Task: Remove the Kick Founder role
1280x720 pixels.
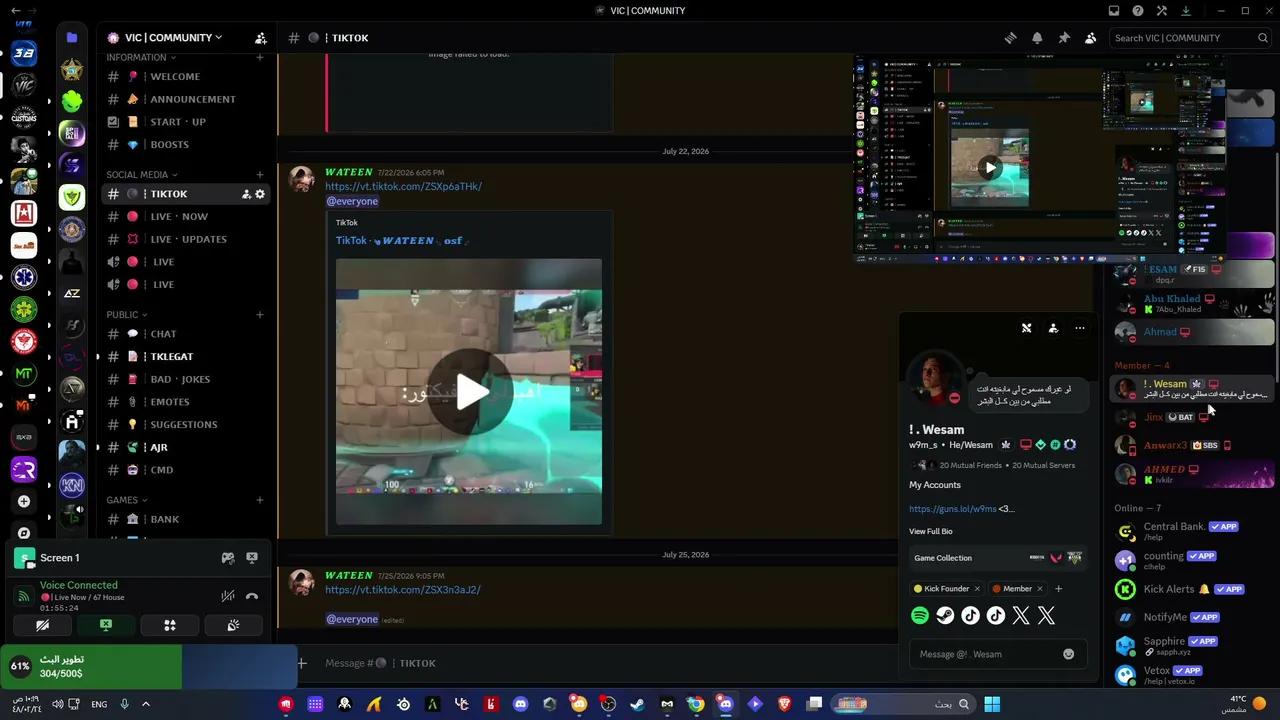Action: [976, 589]
